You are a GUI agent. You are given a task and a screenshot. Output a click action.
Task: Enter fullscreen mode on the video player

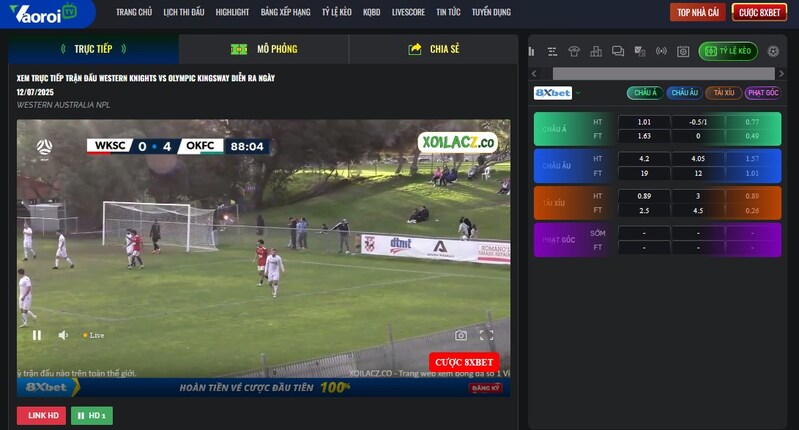pyautogui.click(x=487, y=335)
